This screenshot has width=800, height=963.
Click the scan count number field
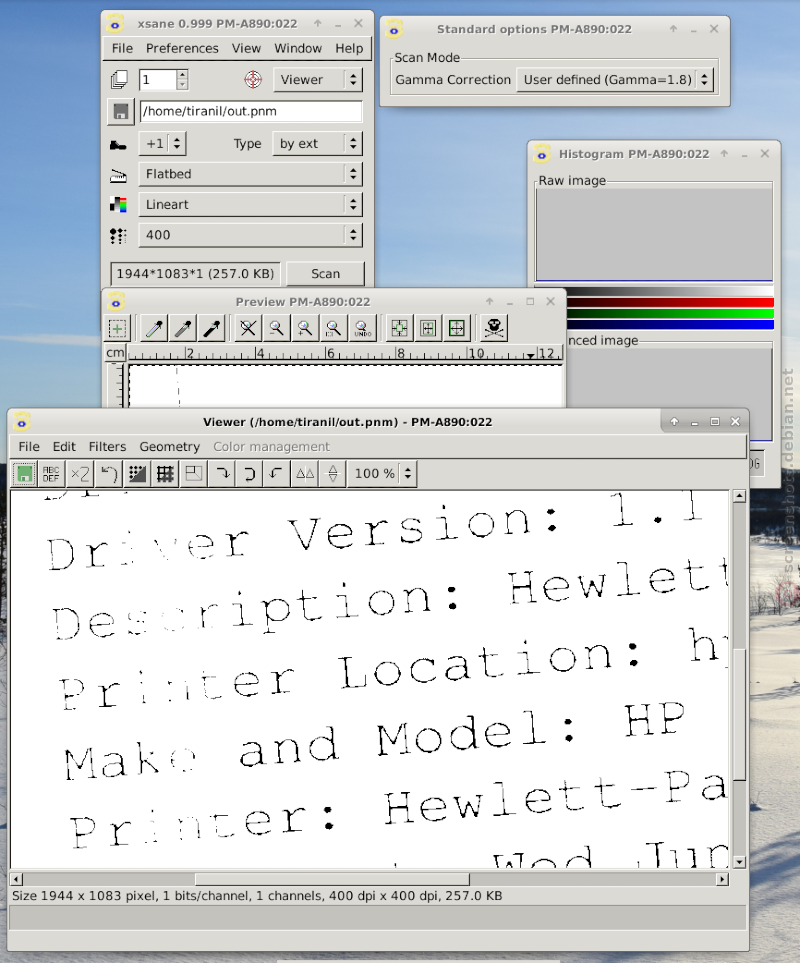pyautogui.click(x=158, y=80)
